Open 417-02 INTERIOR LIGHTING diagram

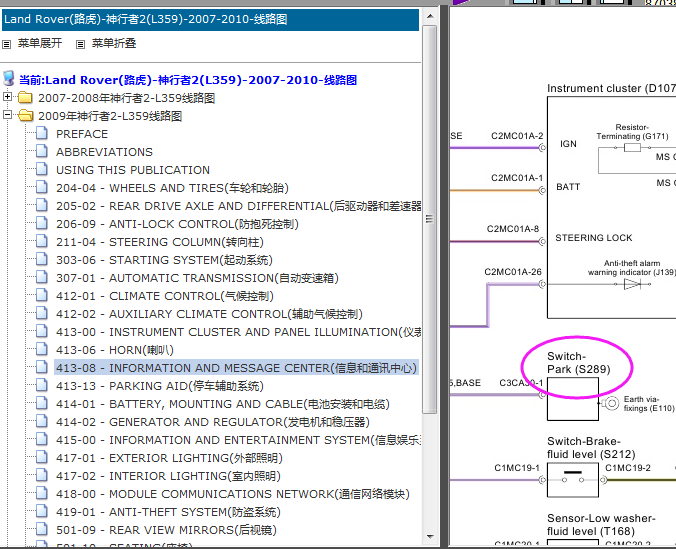coord(168,476)
